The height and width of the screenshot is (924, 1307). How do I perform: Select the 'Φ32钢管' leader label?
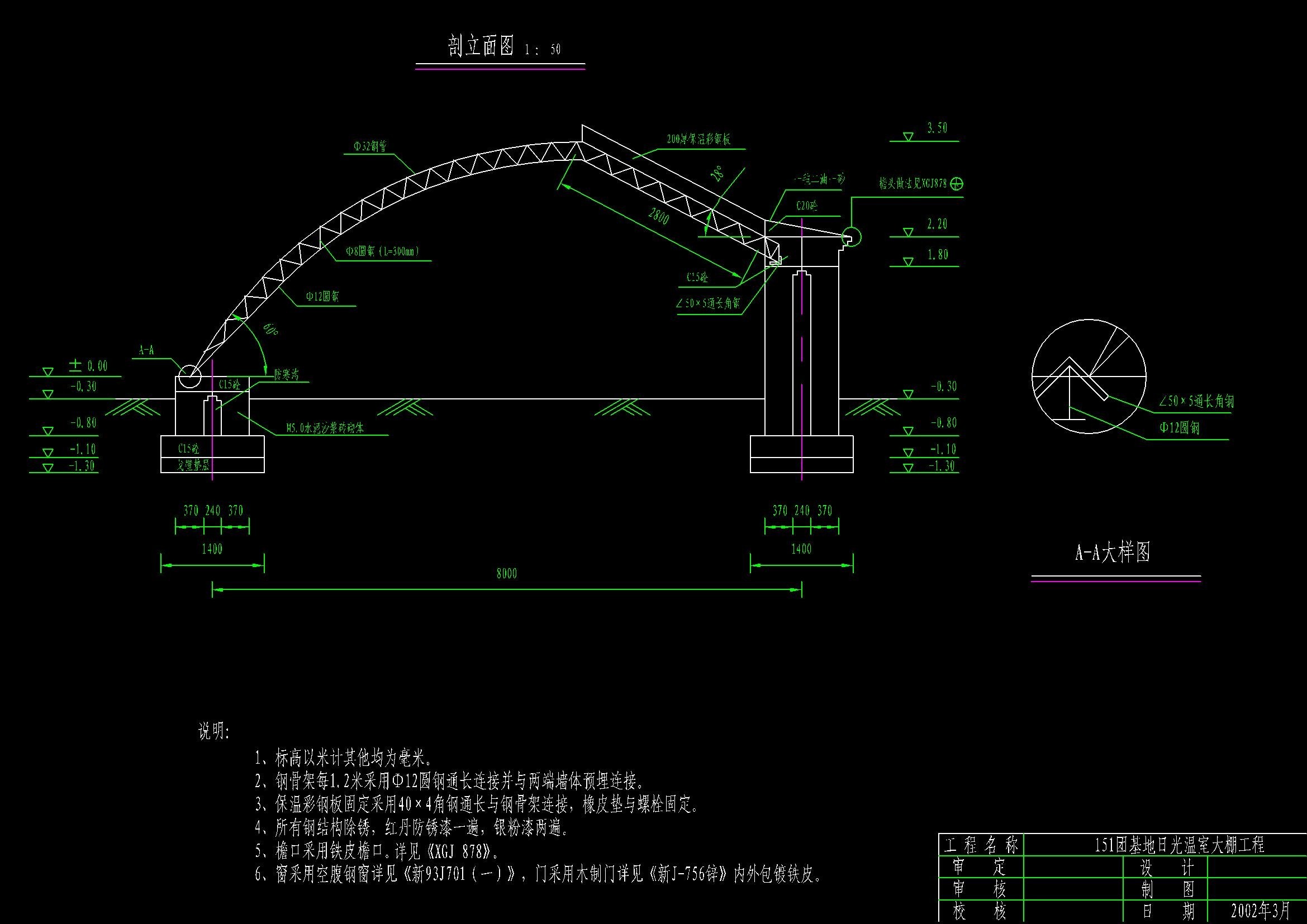pos(370,146)
